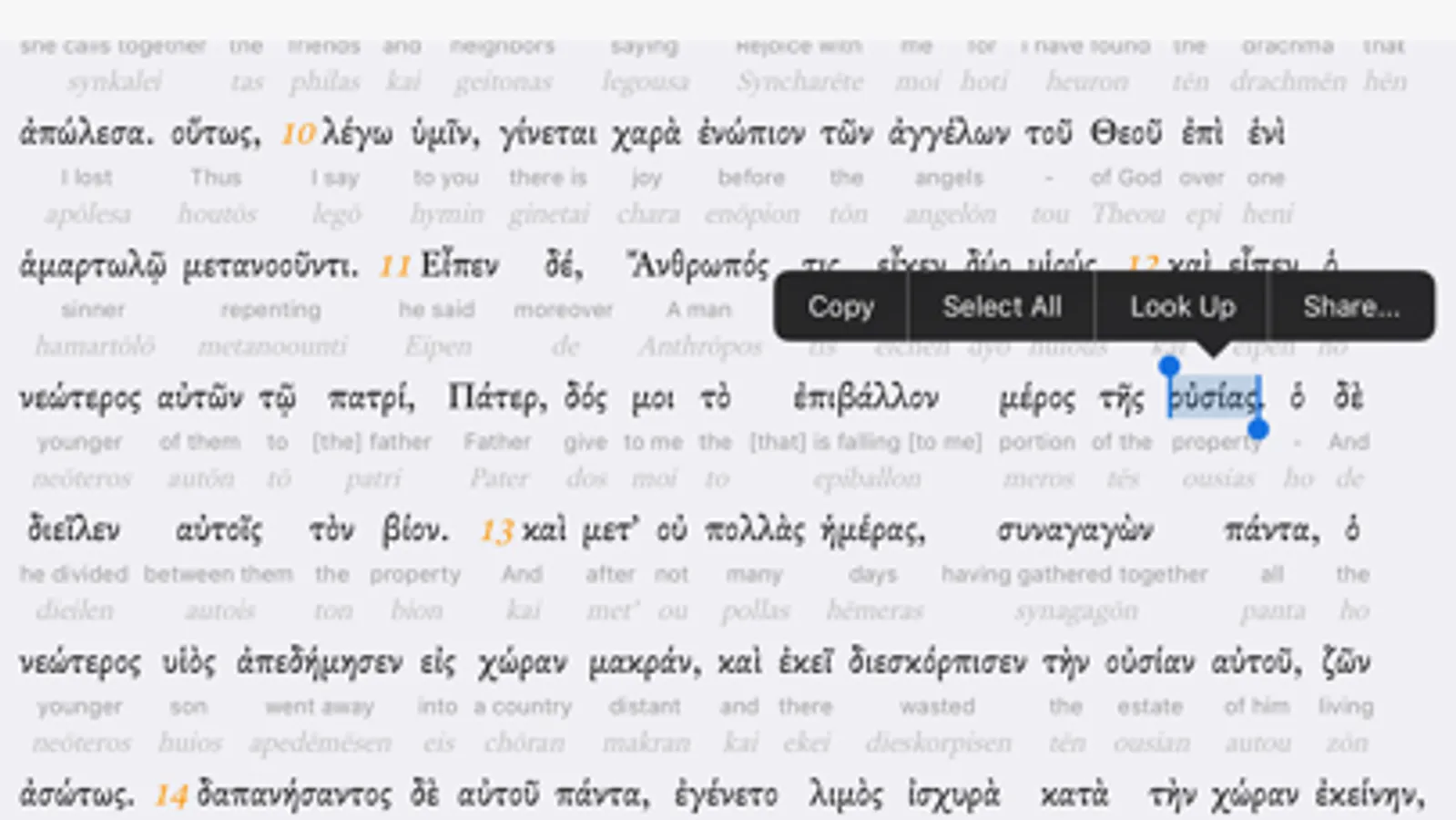The image size is (1456, 820).
Task: Tap the lower blue selection handle
Action: click(1257, 428)
